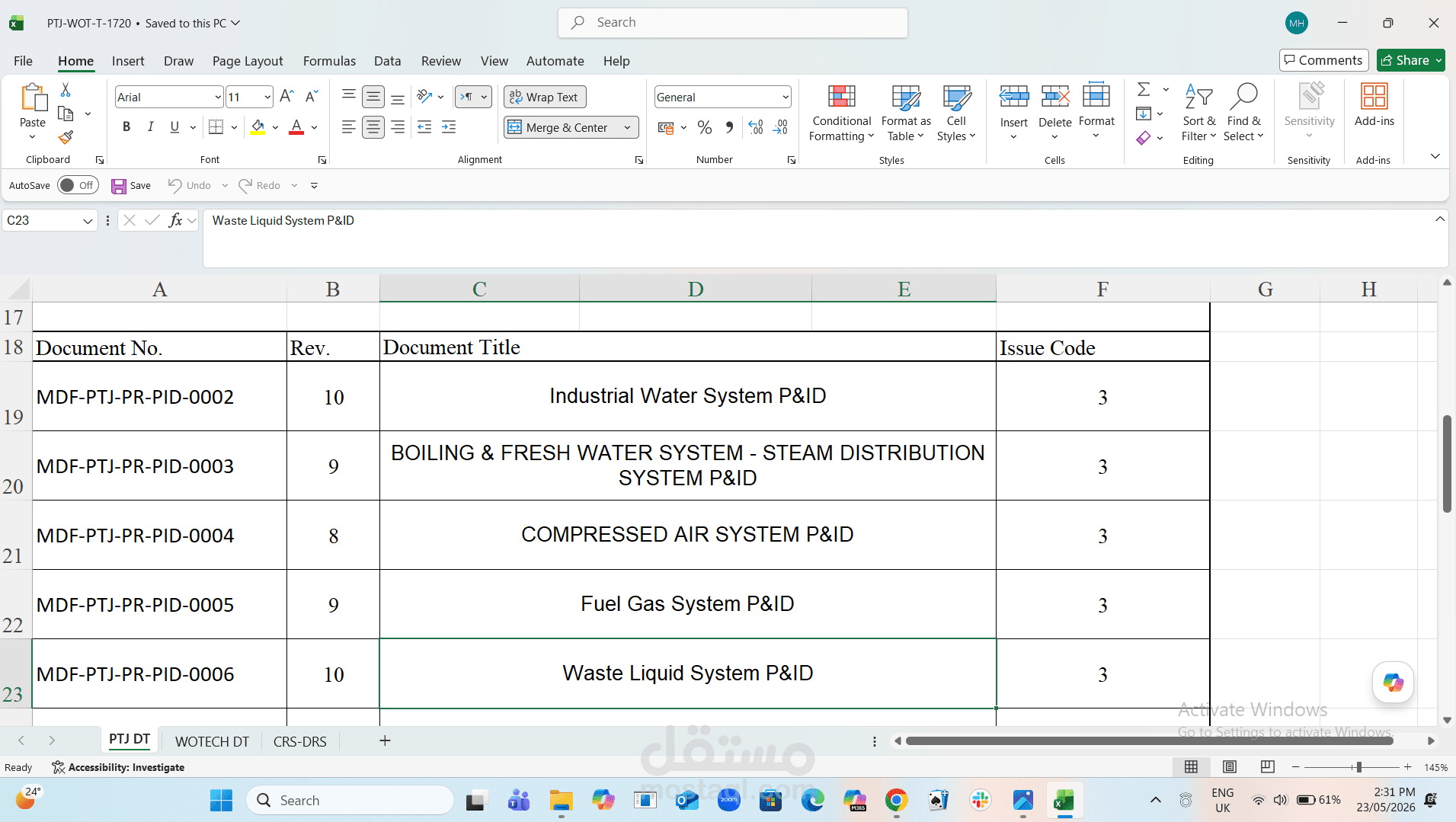
Task: Switch to the Insert ribbon tab
Action: click(x=128, y=61)
